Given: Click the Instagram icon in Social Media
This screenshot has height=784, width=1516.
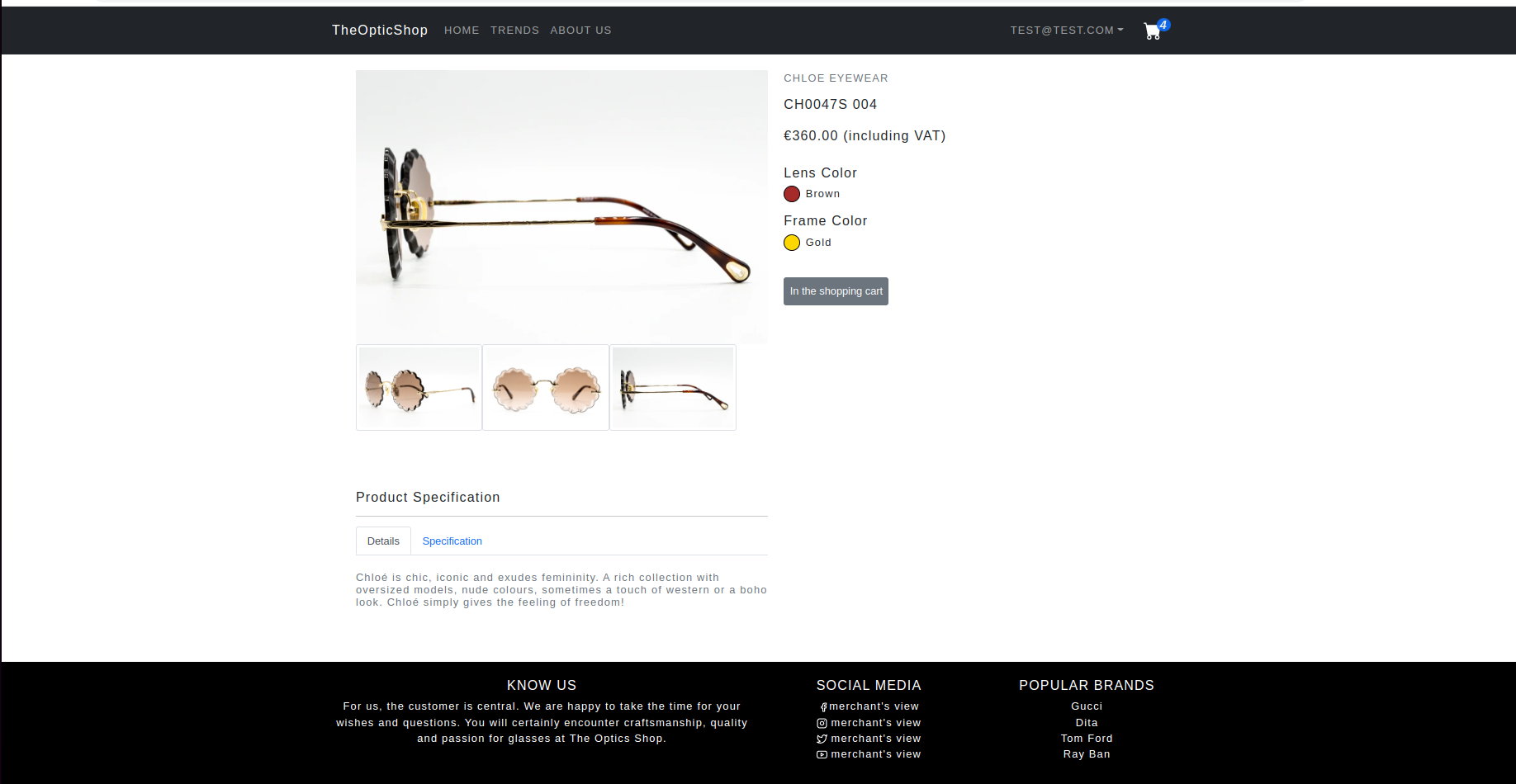Looking at the screenshot, I should point(822,723).
